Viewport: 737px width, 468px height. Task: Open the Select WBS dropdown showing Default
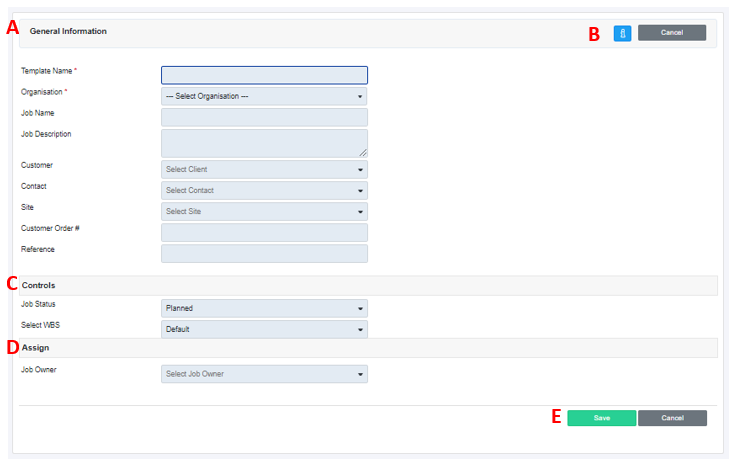[x=264, y=329]
